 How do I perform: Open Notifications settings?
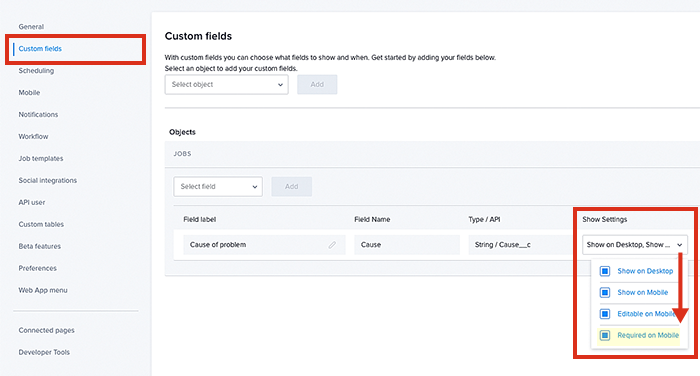38,114
